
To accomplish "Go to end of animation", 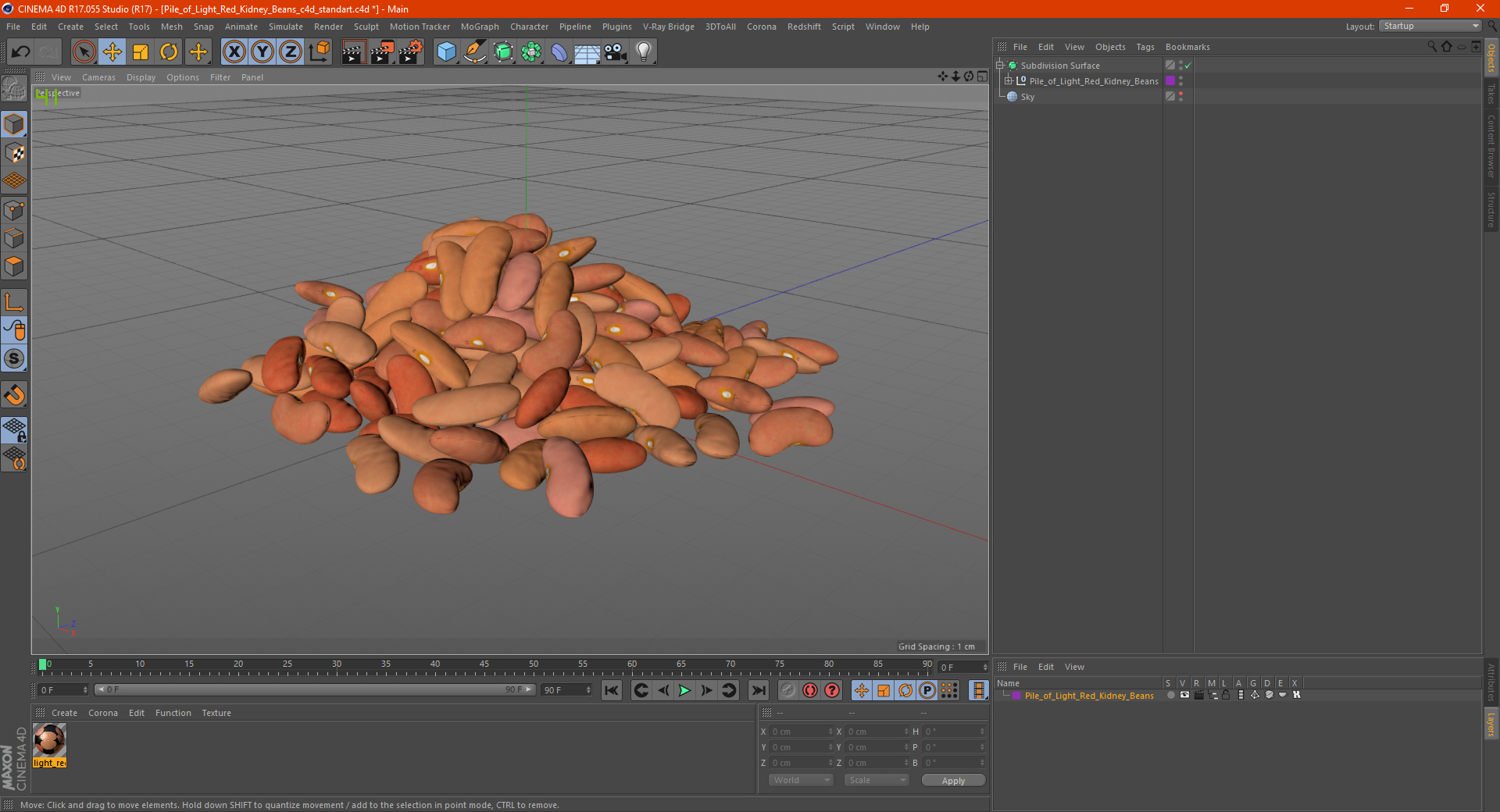I will tap(758, 690).
